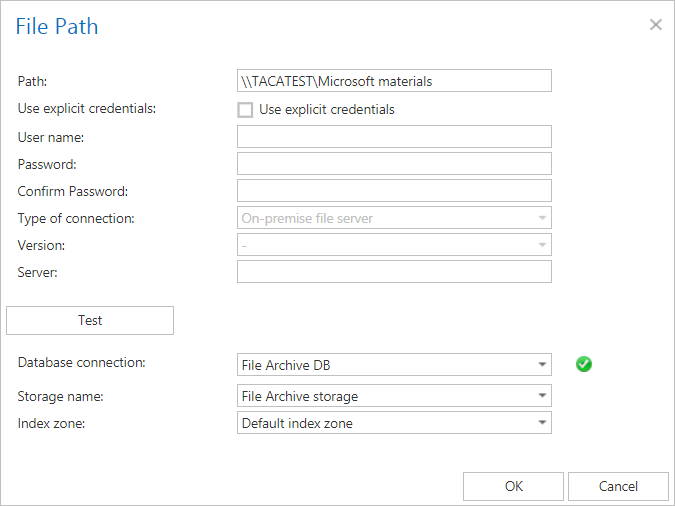Click the green database connection status checkmark
This screenshot has width=675, height=506.
[x=584, y=364]
